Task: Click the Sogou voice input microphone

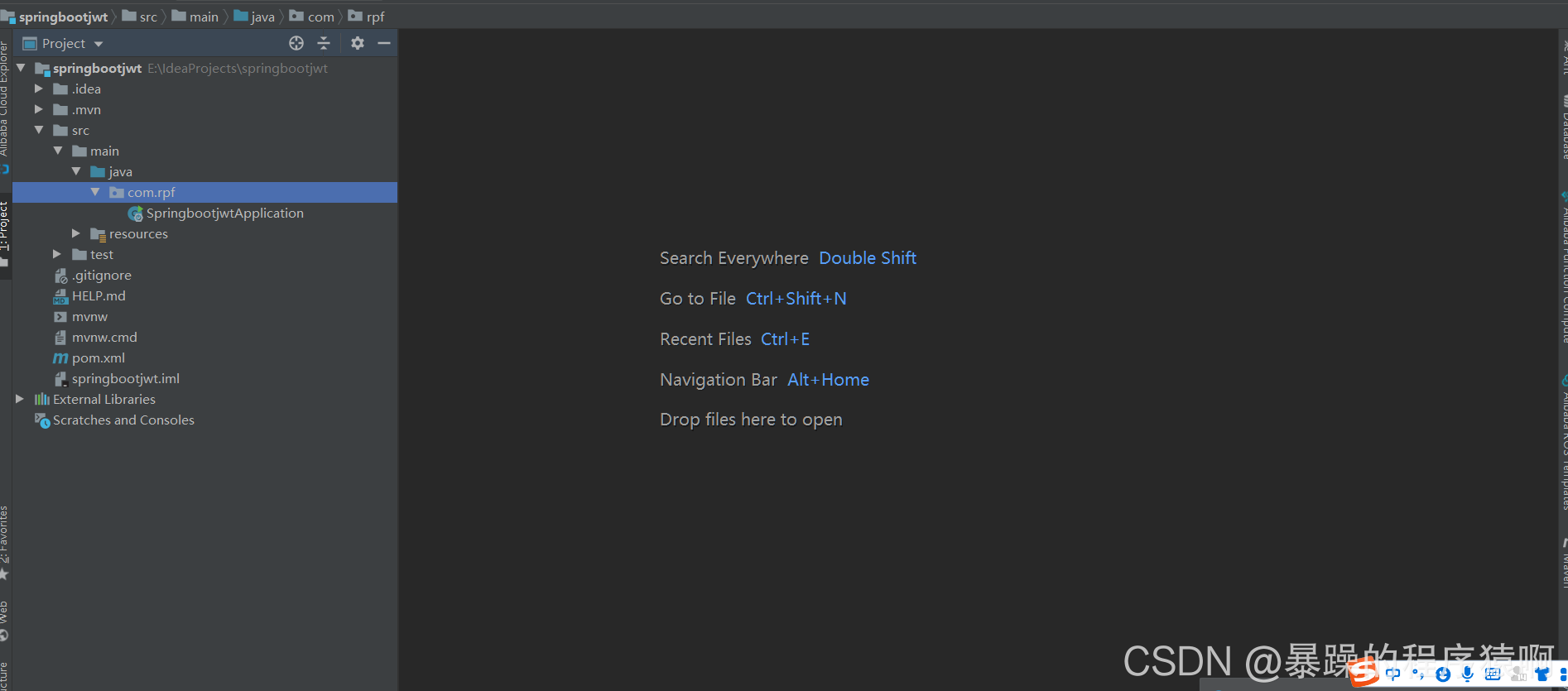Action: [x=1467, y=674]
